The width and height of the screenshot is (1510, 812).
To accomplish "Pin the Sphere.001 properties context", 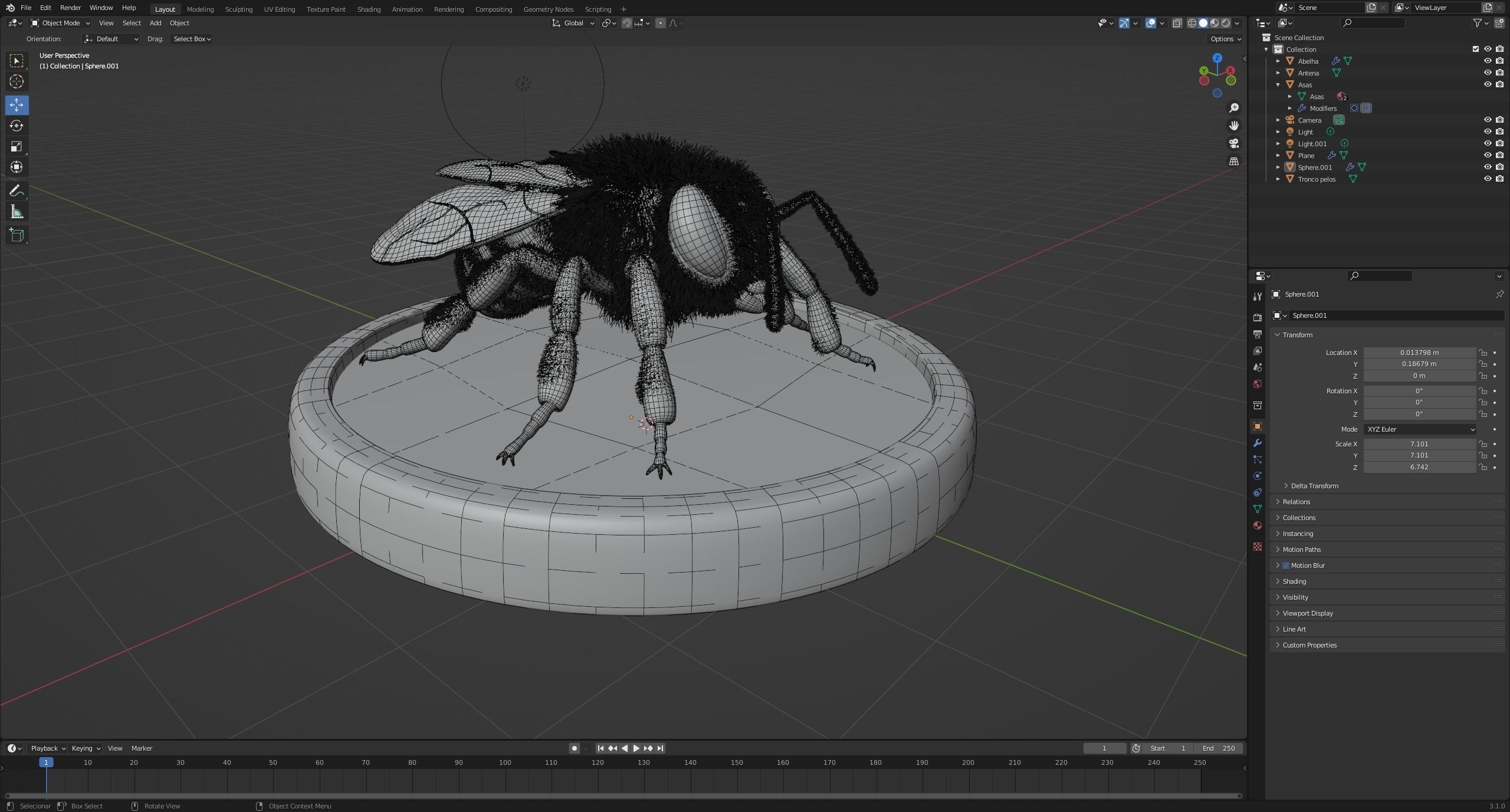I will 1499,294.
